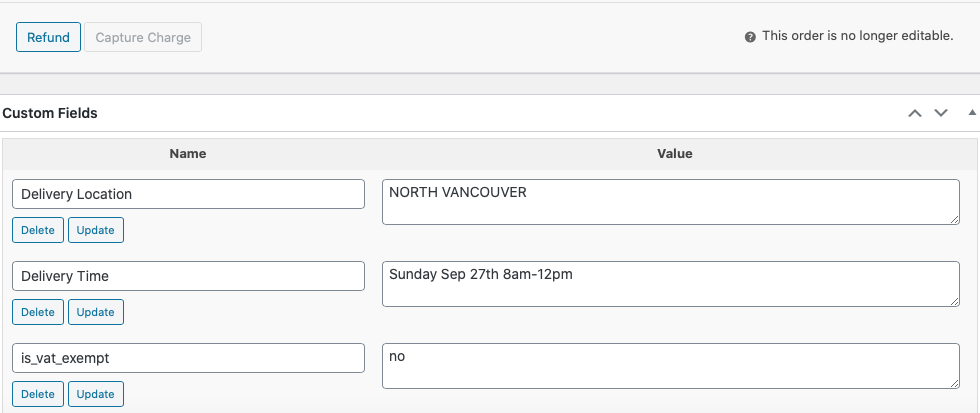Delete the is_vat_exempt custom field
Viewport: 980px width, 413px height.
[38, 394]
